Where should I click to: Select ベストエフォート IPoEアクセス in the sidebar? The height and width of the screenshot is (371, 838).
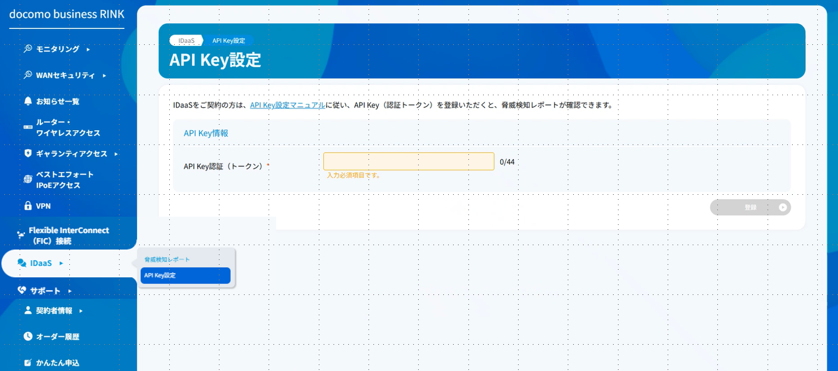65,180
